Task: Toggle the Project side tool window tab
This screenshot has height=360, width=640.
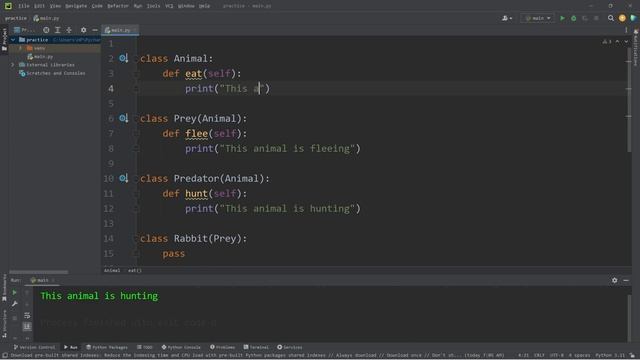Action: pyautogui.click(x=4, y=39)
